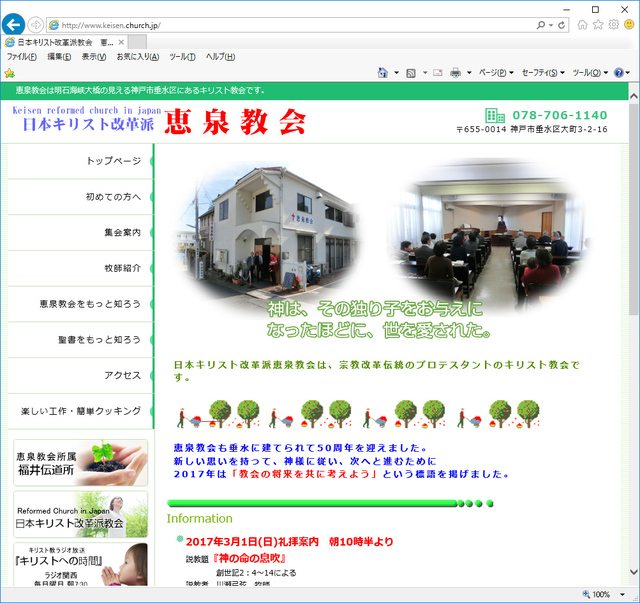
Task: Click the 福井伝道所 banner image
Action: tap(81, 462)
